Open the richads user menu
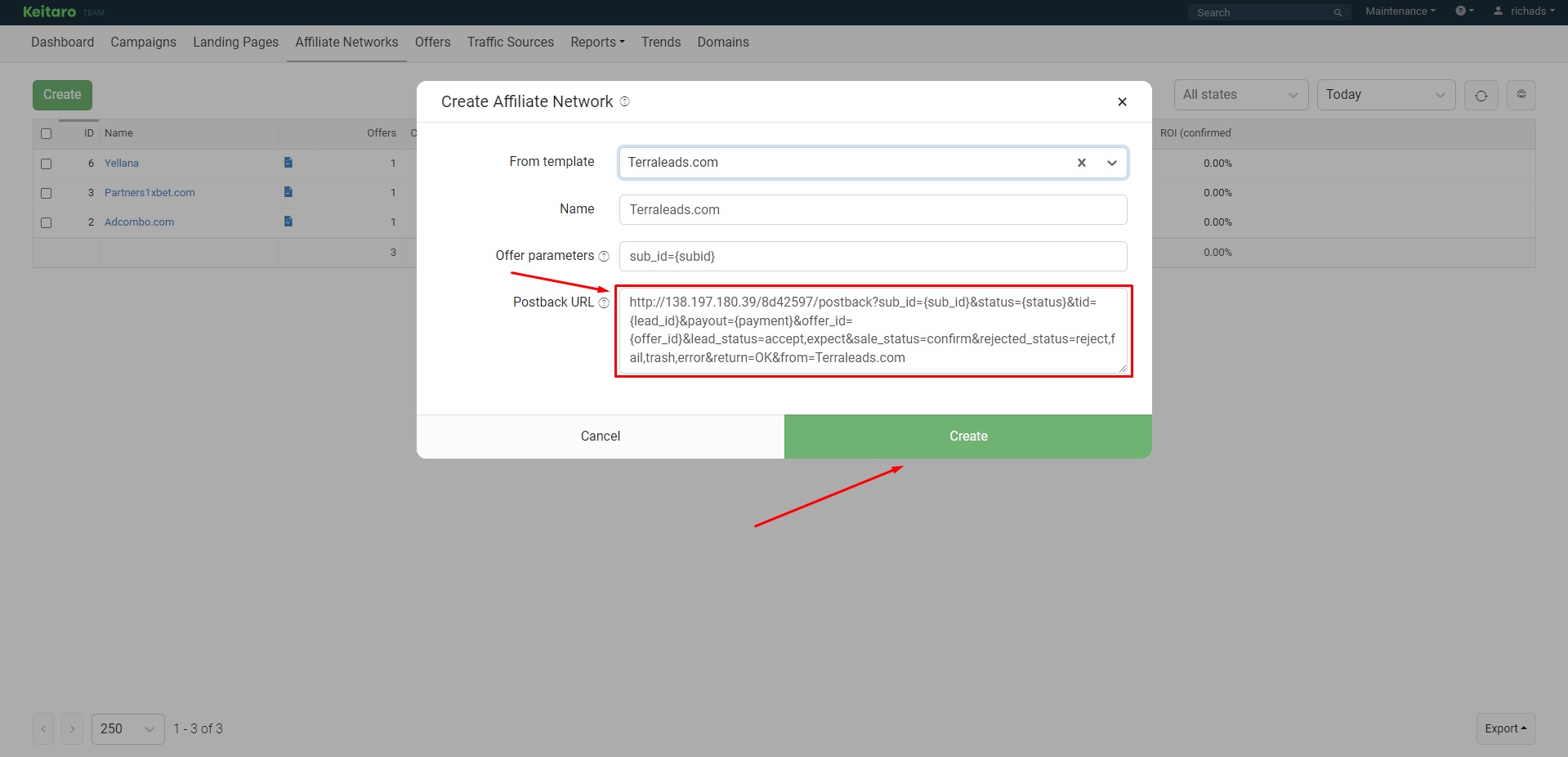The height and width of the screenshot is (757, 1568). coord(1524,11)
